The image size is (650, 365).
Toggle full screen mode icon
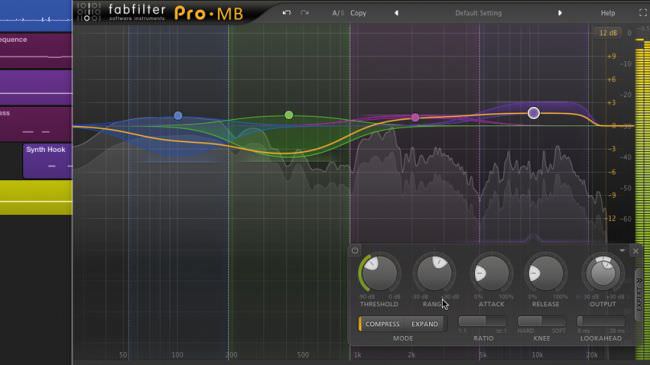pos(643,13)
